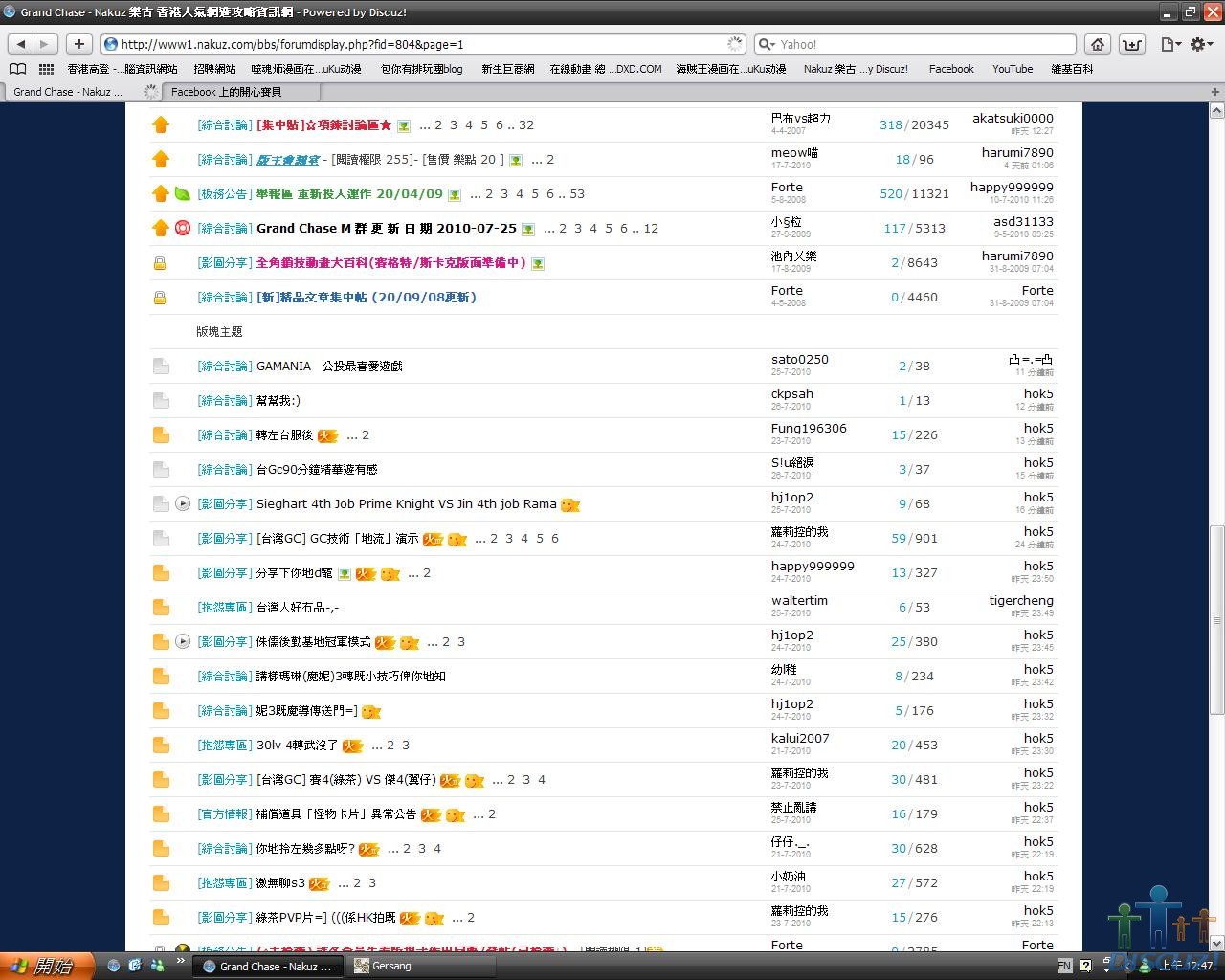The image size is (1225, 980).
Task: Open the Facebook bookmark
Action: (951, 69)
